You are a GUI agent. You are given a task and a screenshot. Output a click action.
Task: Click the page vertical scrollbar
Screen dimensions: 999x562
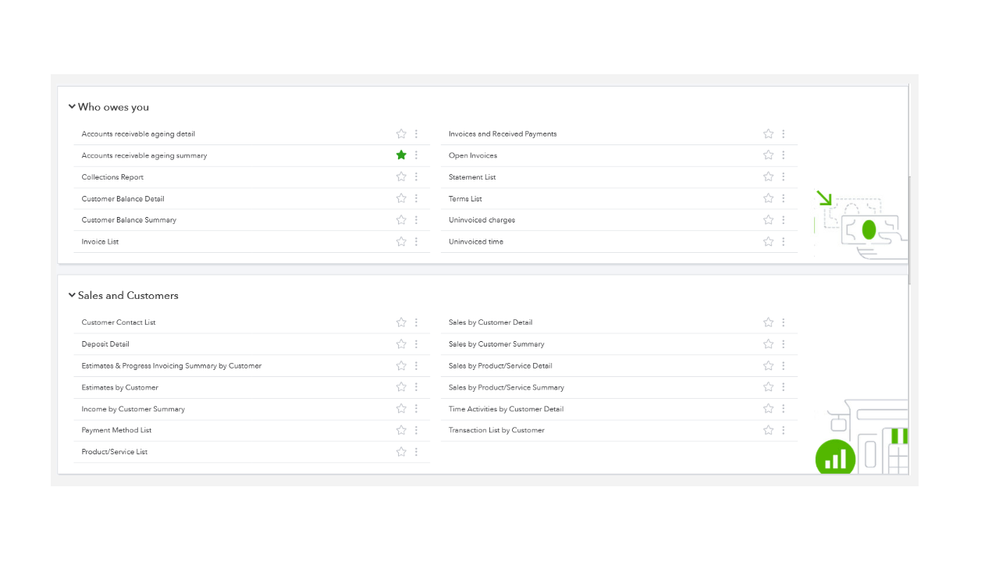tap(909, 230)
